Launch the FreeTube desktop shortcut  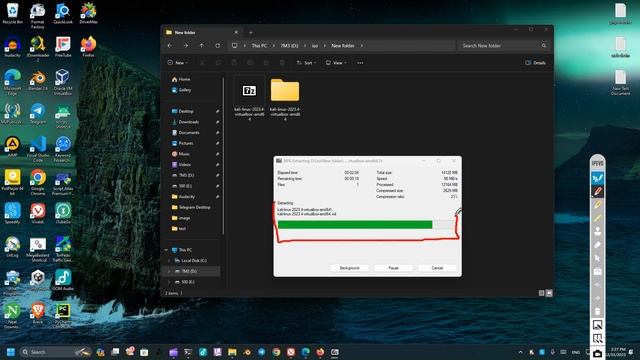pos(63,47)
